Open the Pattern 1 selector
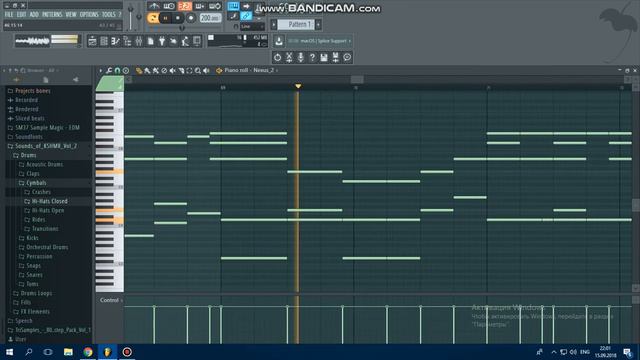The width and height of the screenshot is (640, 360). point(297,24)
